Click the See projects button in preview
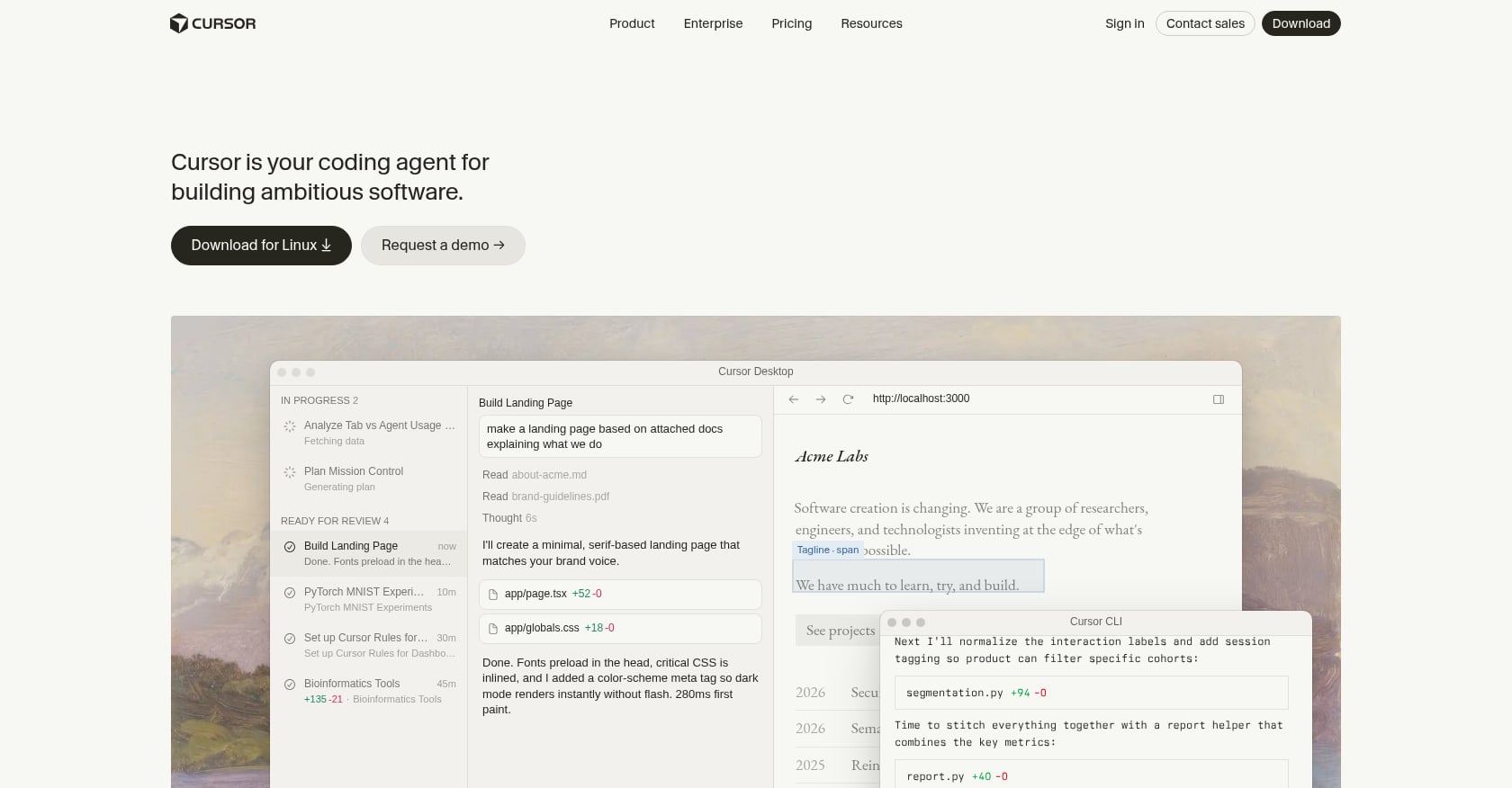Screen dimensions: 1512x788 point(838,631)
